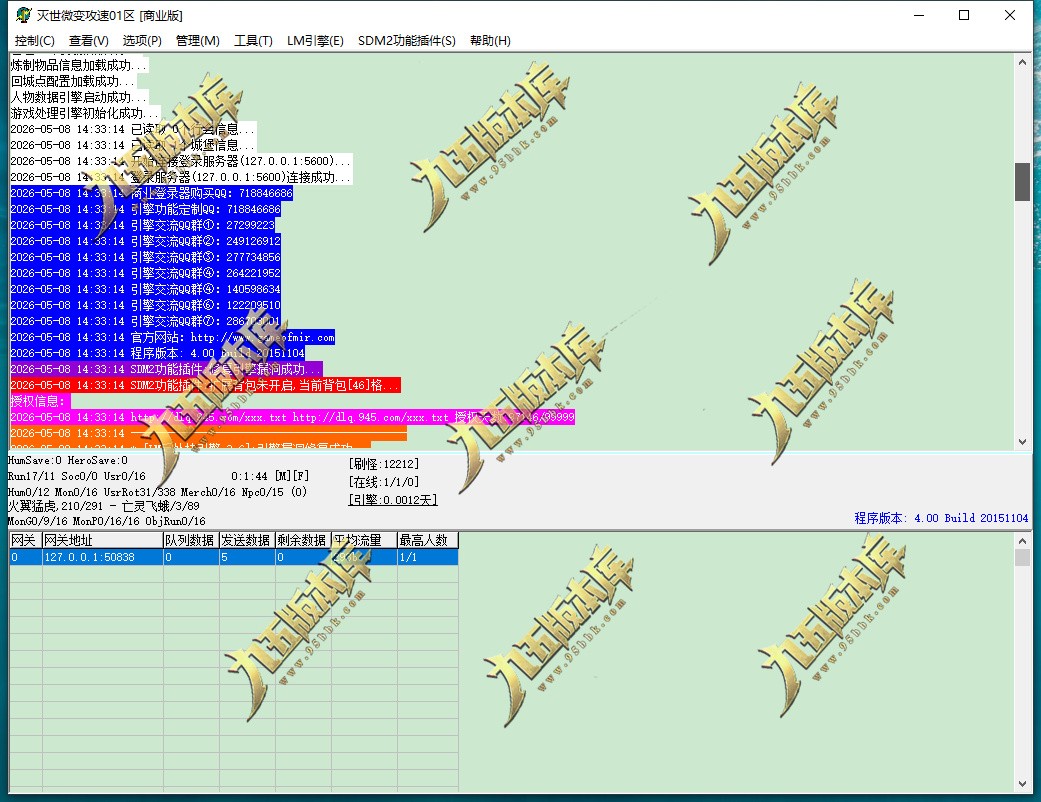Click the 0:1:44 [M][F] uptime text
This screenshot has width=1041, height=802.
270,476
